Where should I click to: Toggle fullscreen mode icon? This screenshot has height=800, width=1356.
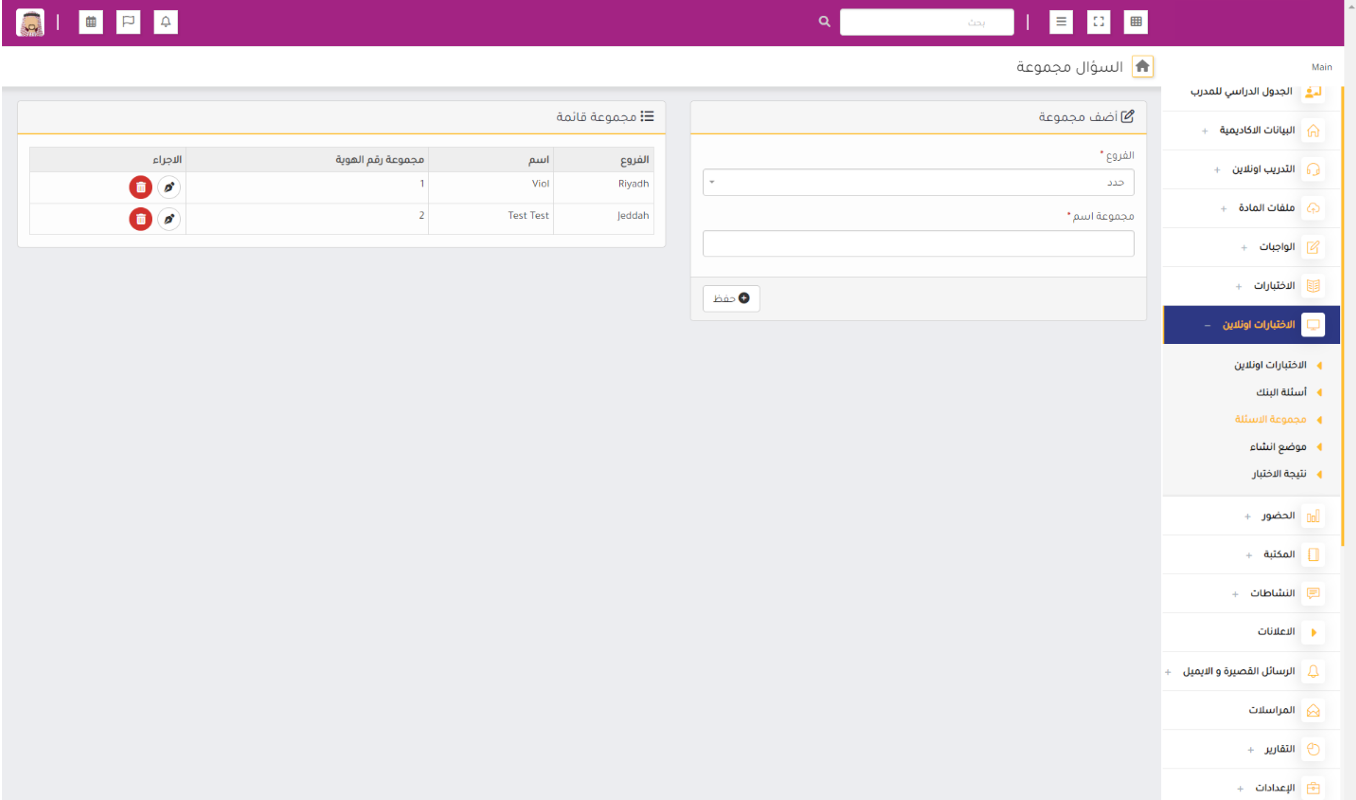[x=1098, y=22]
